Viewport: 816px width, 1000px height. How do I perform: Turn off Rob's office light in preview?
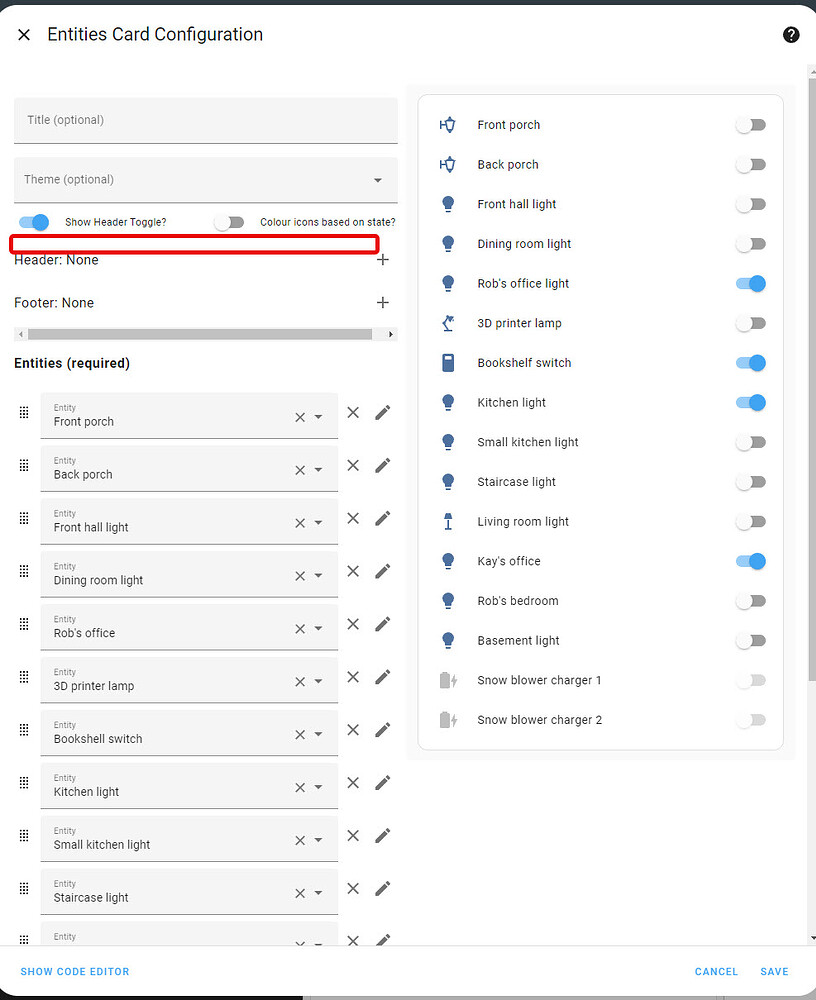click(x=751, y=283)
